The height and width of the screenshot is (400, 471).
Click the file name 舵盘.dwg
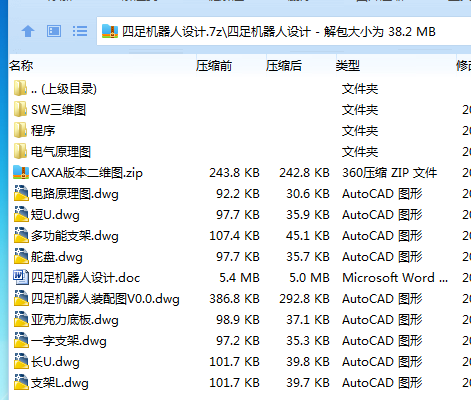click(57, 257)
